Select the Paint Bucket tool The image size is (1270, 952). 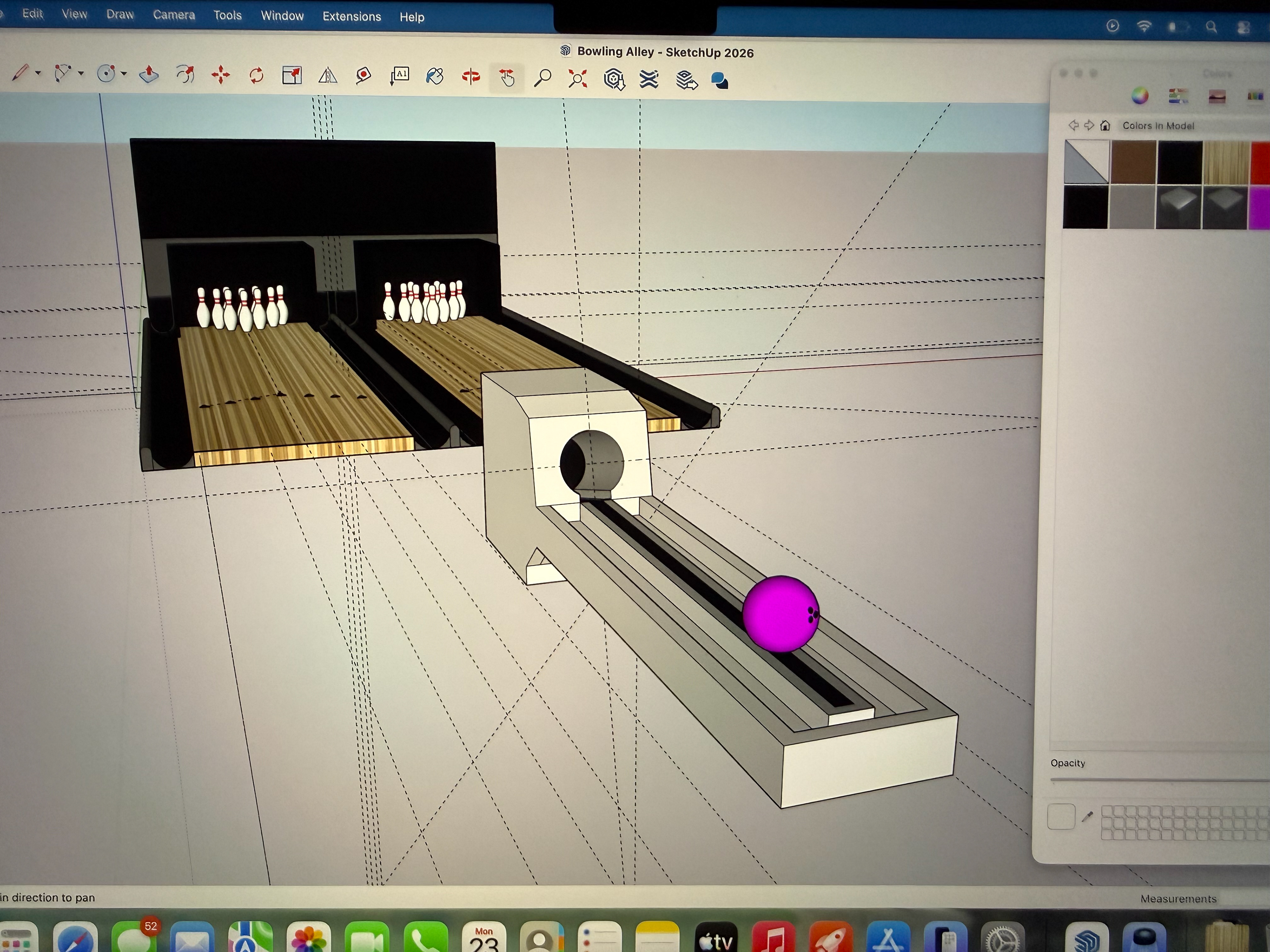click(435, 76)
